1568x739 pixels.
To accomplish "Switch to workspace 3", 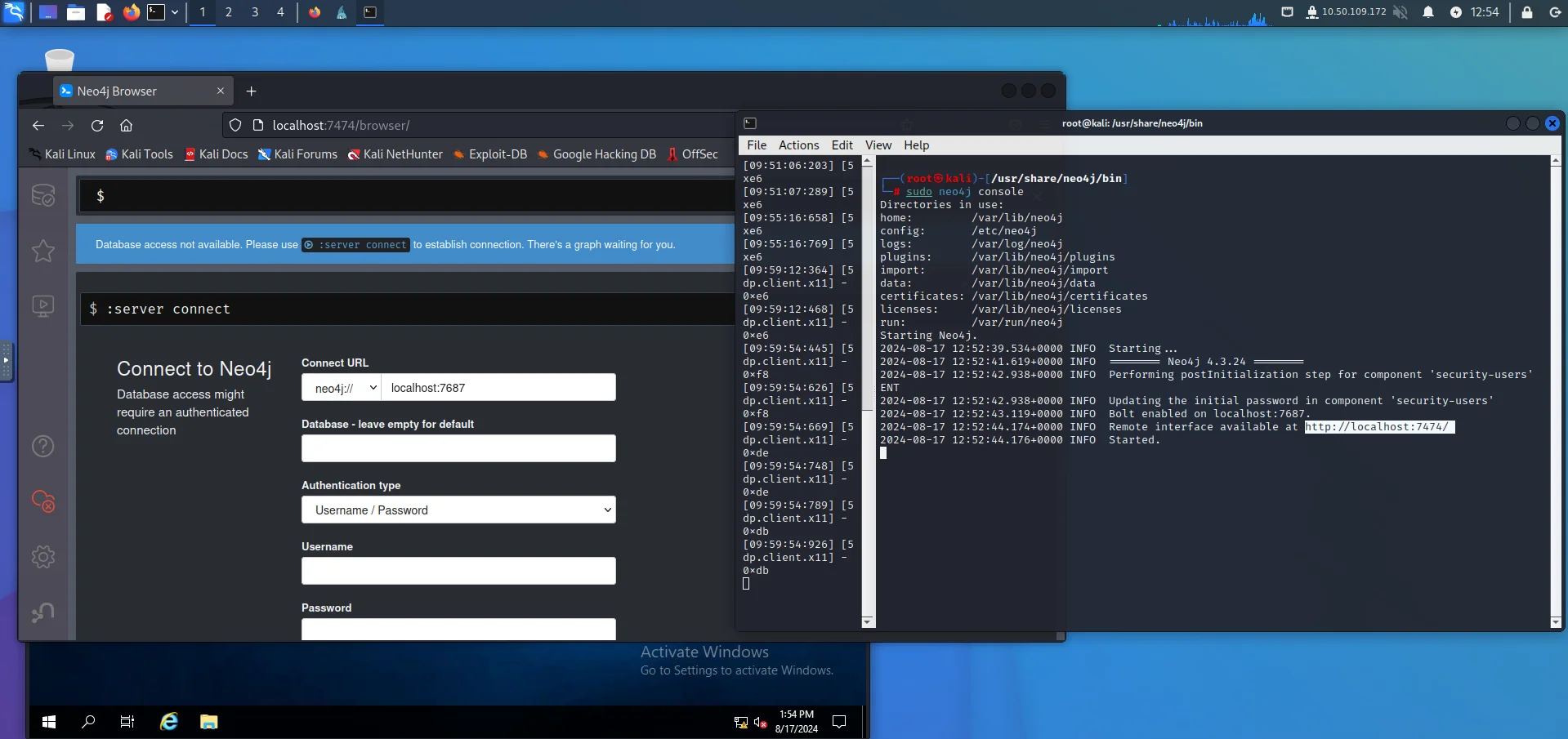I will pyautogui.click(x=255, y=12).
